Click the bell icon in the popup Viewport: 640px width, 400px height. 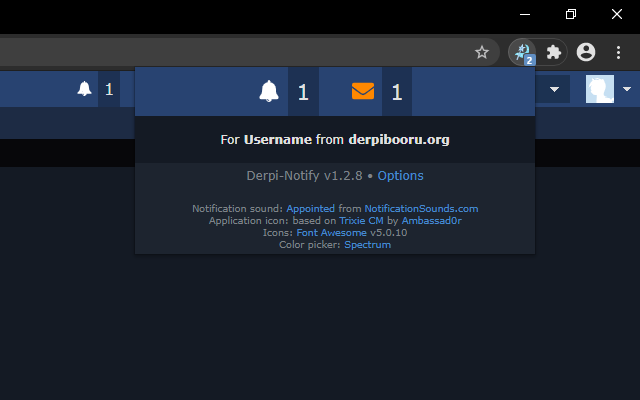tap(269, 91)
